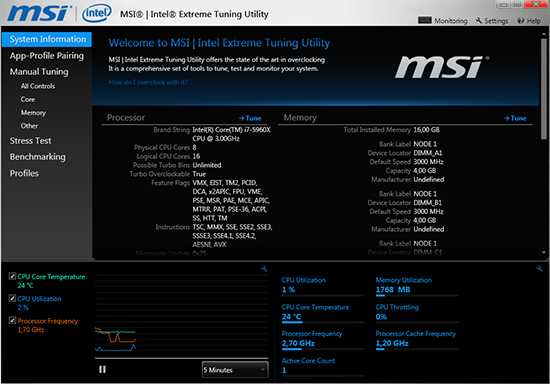This screenshot has height=384, width=550.
Task: Click Turbo Overclockable True value
Action: (199, 174)
